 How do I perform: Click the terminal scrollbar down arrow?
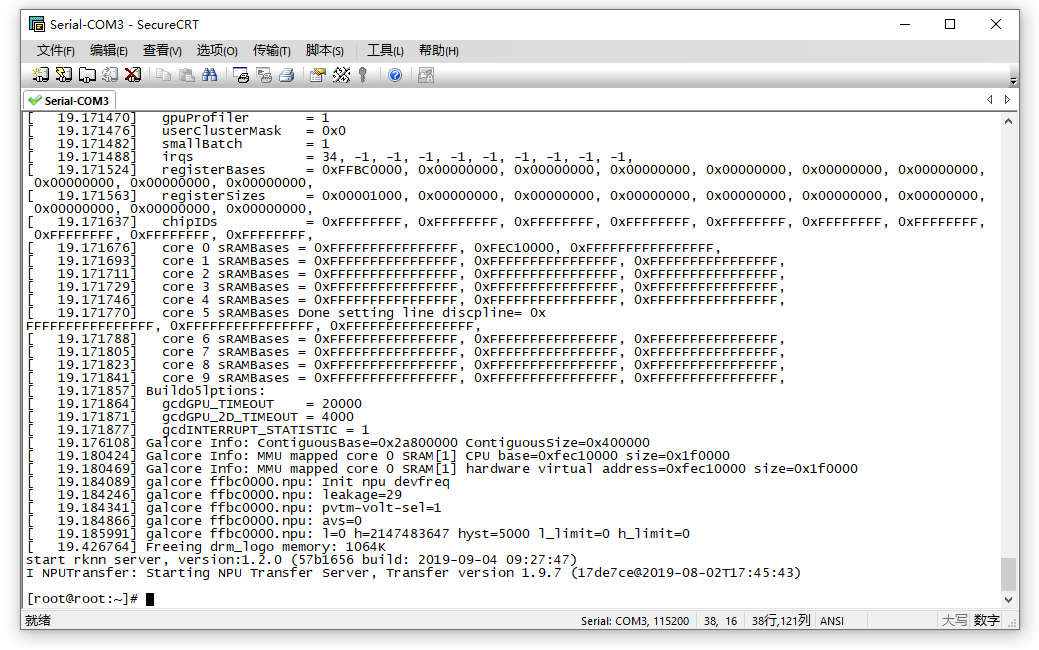pyautogui.click(x=1009, y=600)
